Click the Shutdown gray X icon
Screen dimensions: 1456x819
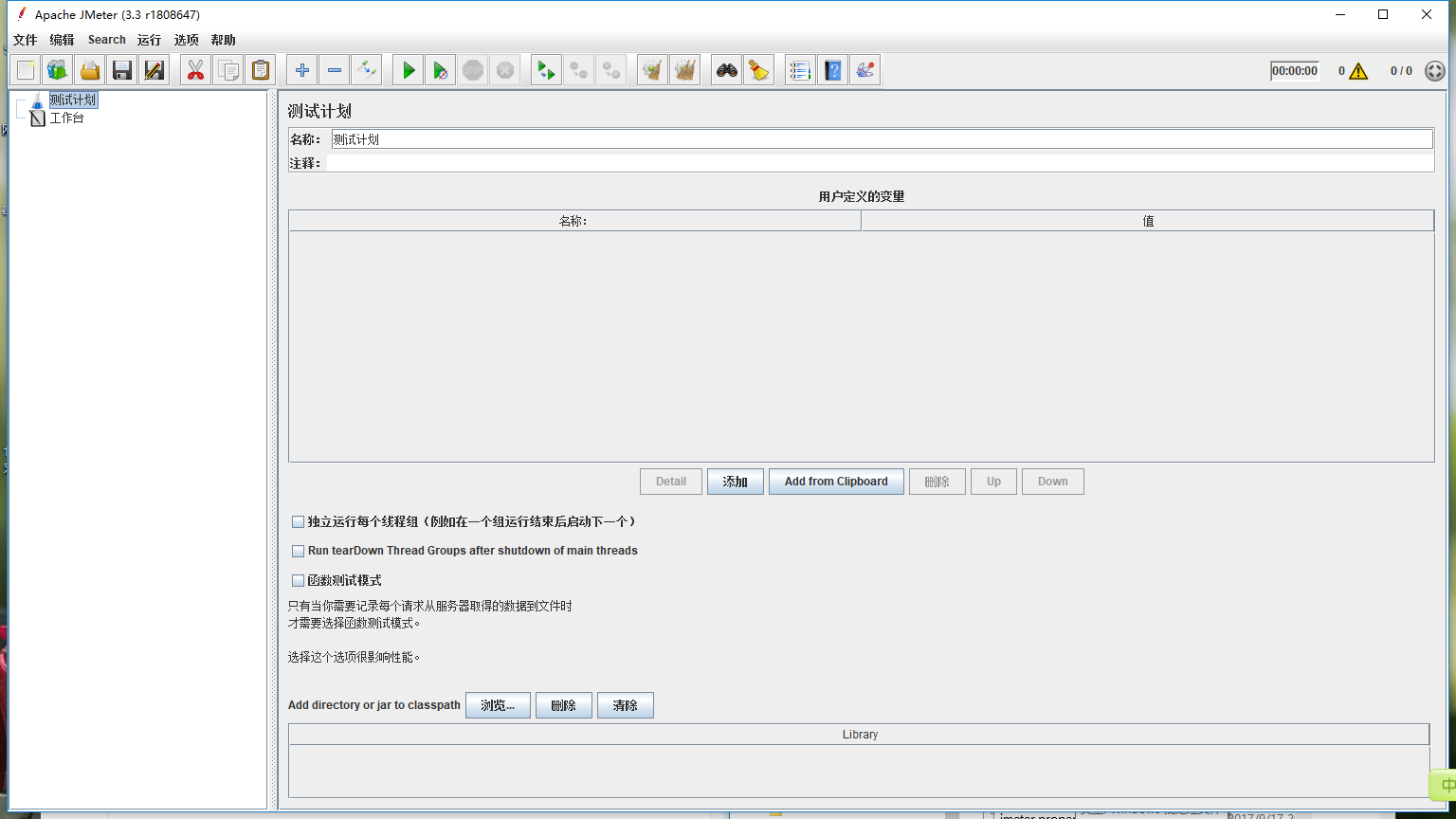505,70
